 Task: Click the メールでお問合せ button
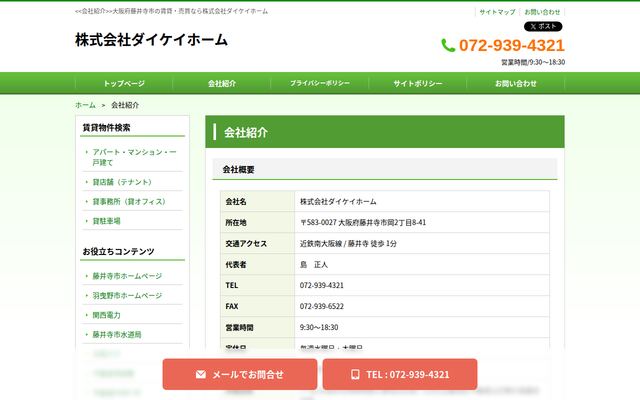click(240, 374)
